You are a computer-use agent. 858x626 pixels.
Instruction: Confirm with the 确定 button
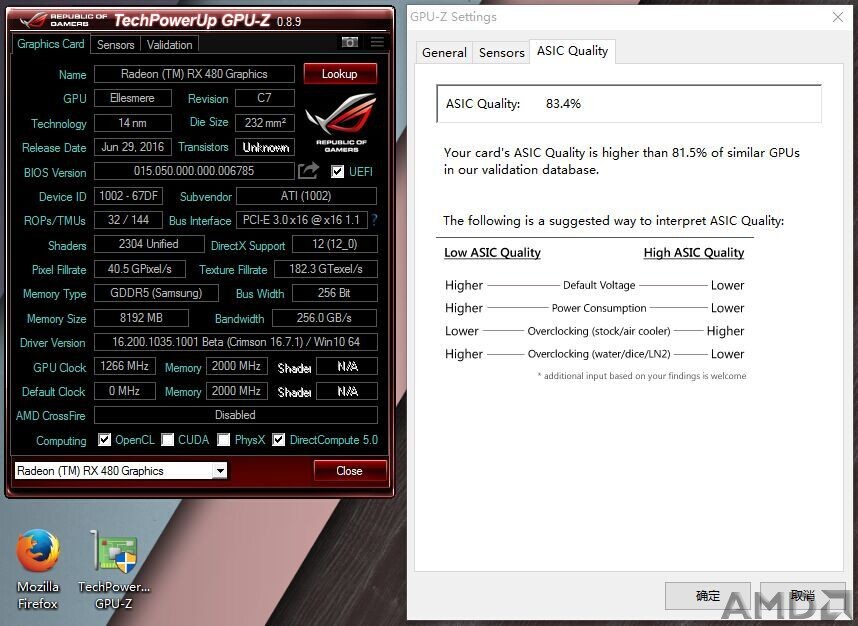tap(708, 595)
